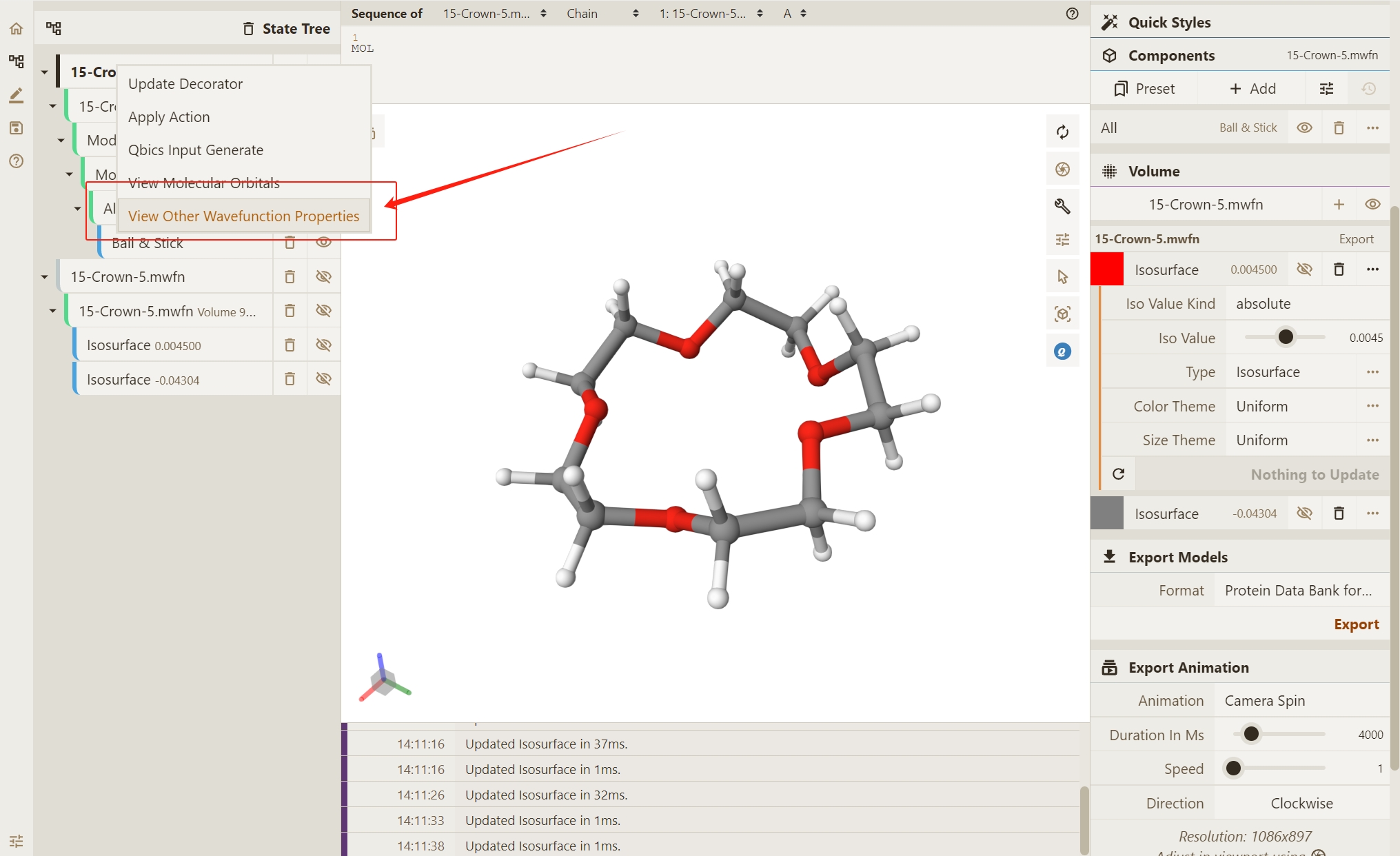Toggle visibility of 15-Crown-5.mwfn volume entry
This screenshot has height=856, width=1400.
point(1372,205)
